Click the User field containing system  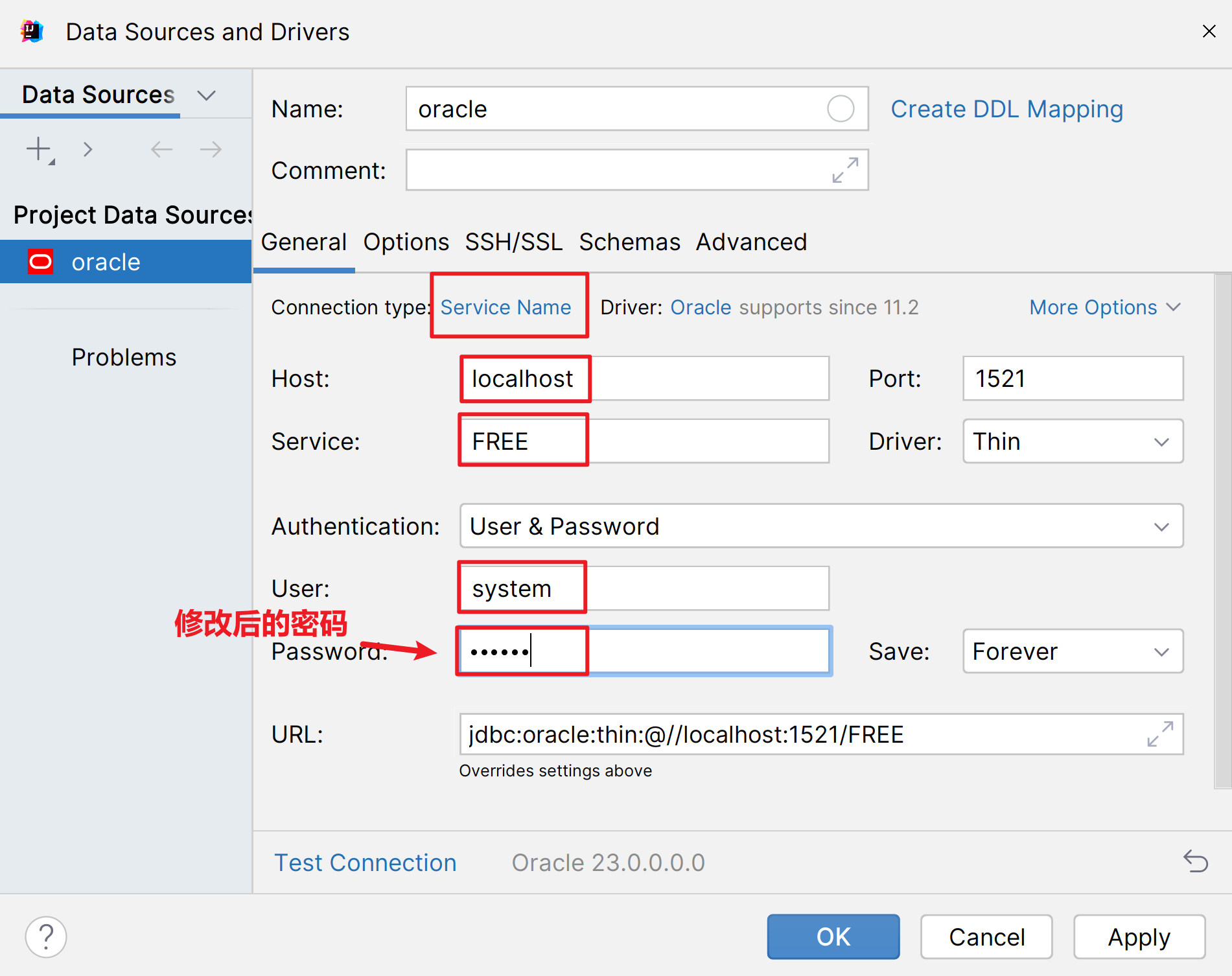pos(644,588)
